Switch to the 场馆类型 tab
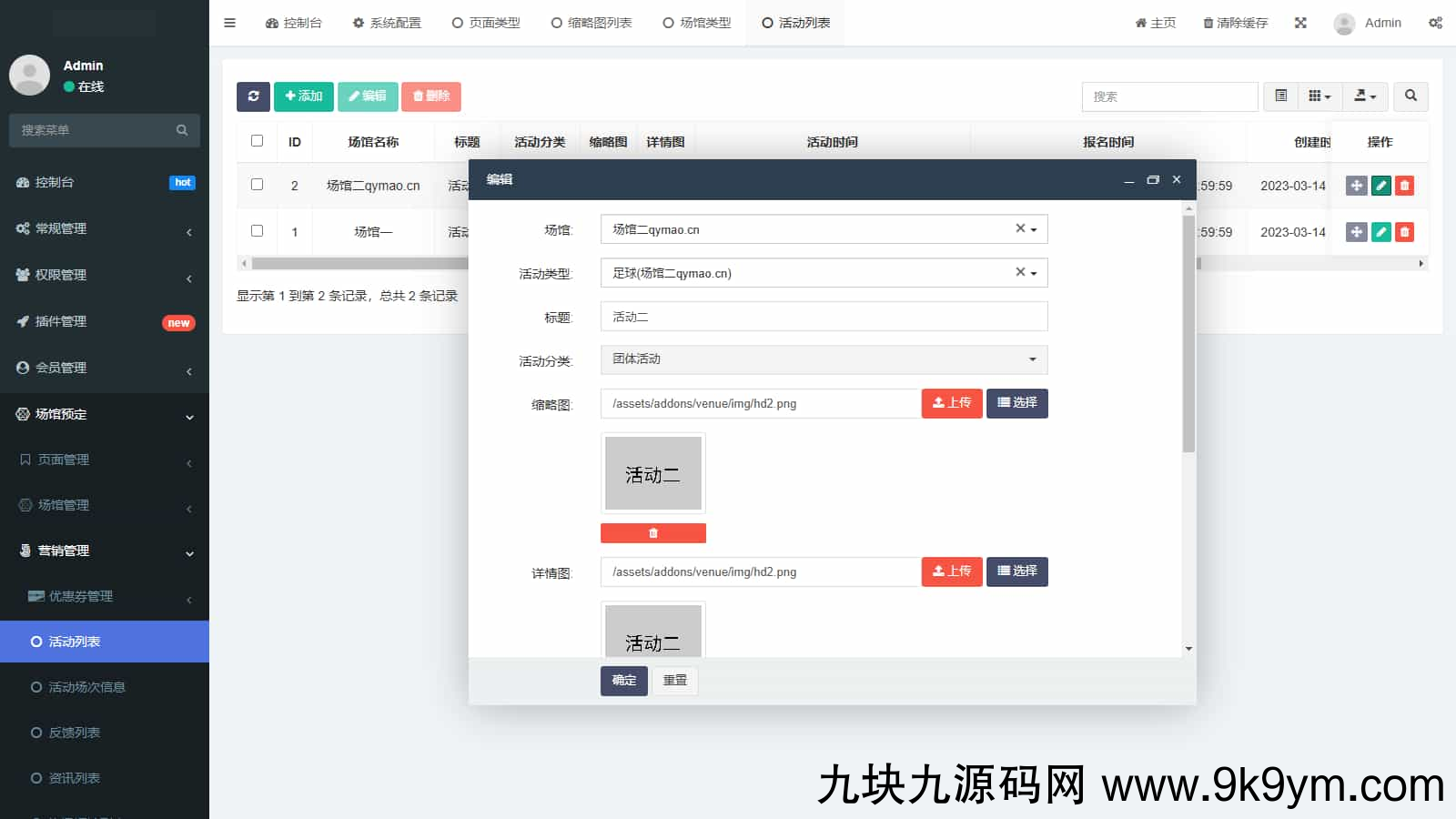 697,23
